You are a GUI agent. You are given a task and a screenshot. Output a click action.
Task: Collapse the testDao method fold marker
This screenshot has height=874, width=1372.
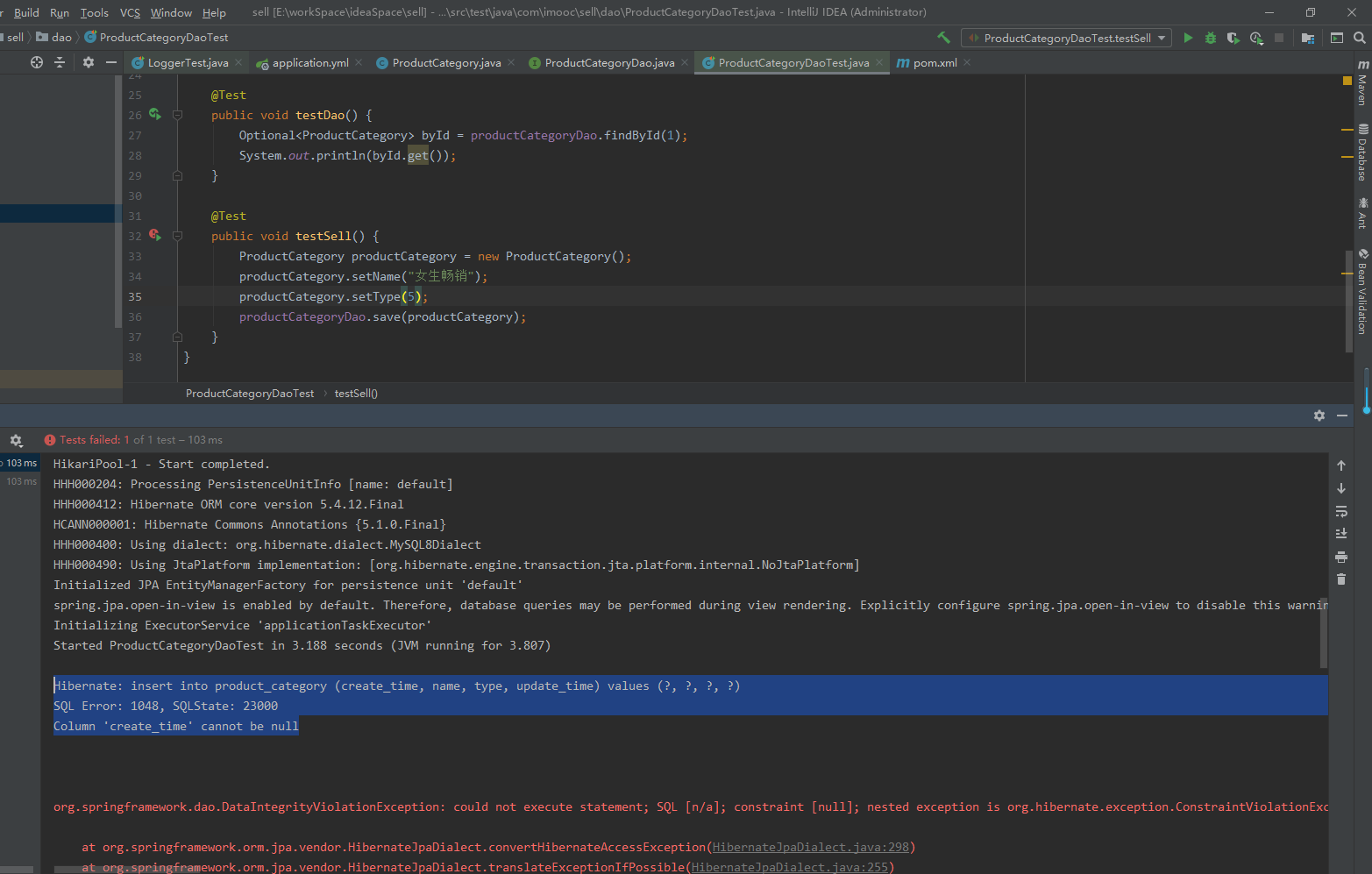pos(177,115)
